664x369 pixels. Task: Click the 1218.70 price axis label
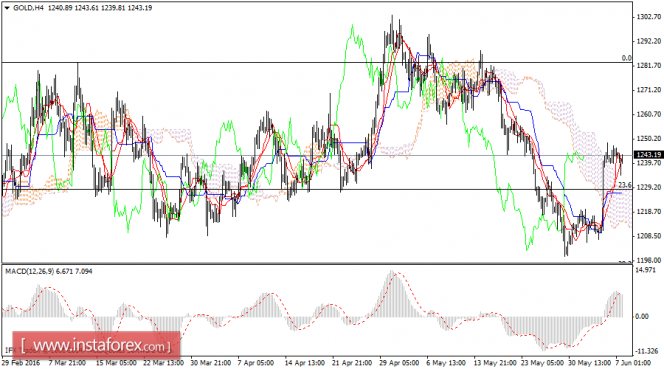coord(648,211)
